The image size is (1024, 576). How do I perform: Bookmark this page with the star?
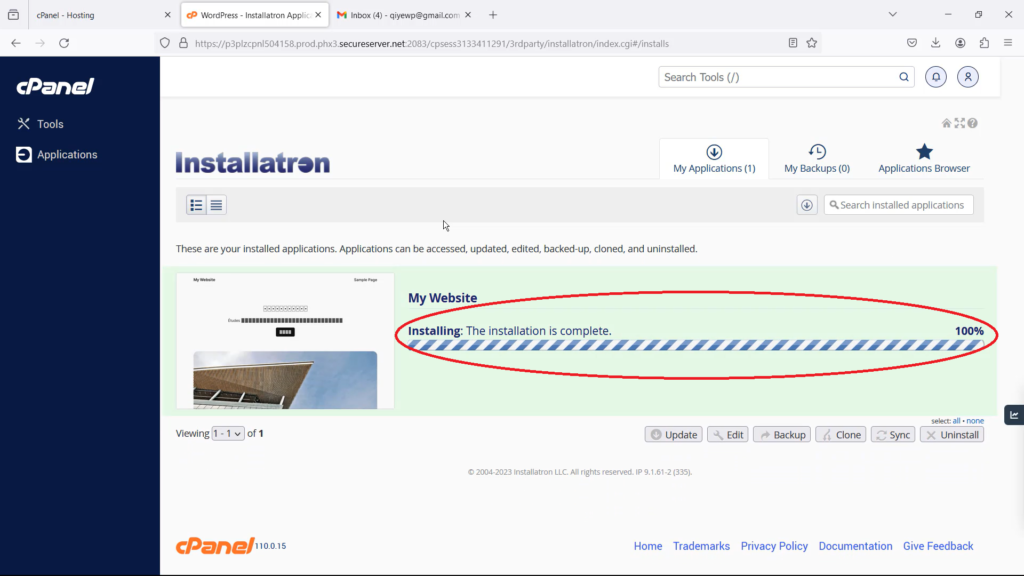[x=812, y=43]
